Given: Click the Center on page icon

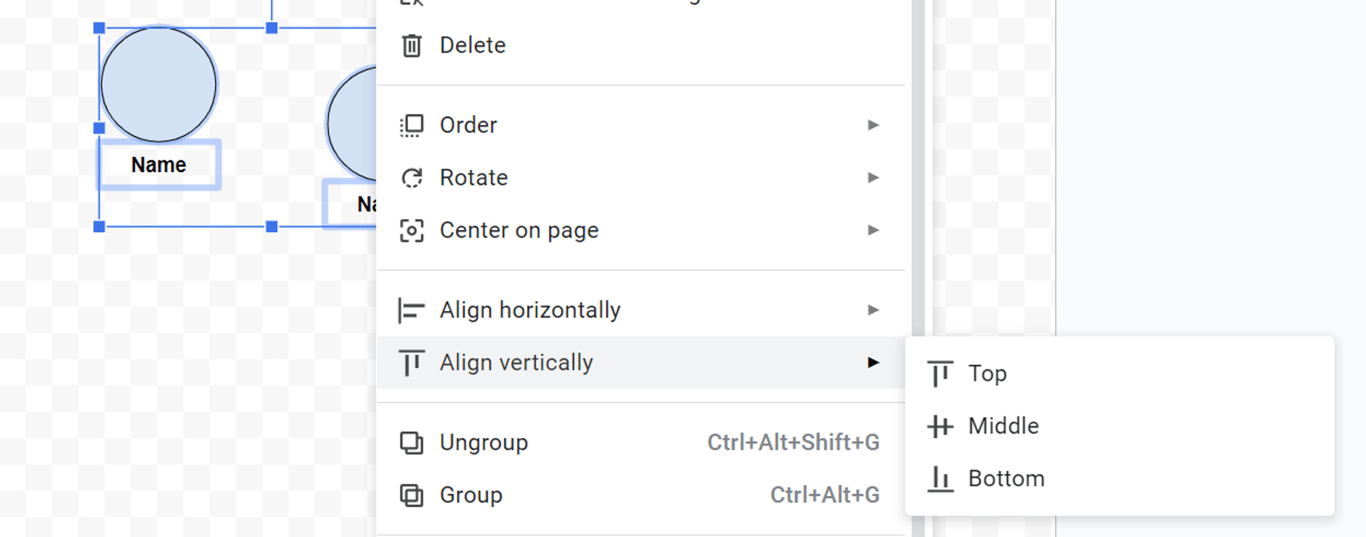Looking at the screenshot, I should pyautogui.click(x=411, y=230).
